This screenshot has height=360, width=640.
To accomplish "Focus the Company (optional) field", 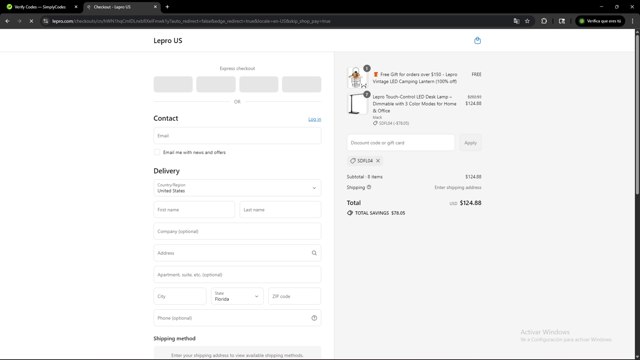I will pos(237,231).
